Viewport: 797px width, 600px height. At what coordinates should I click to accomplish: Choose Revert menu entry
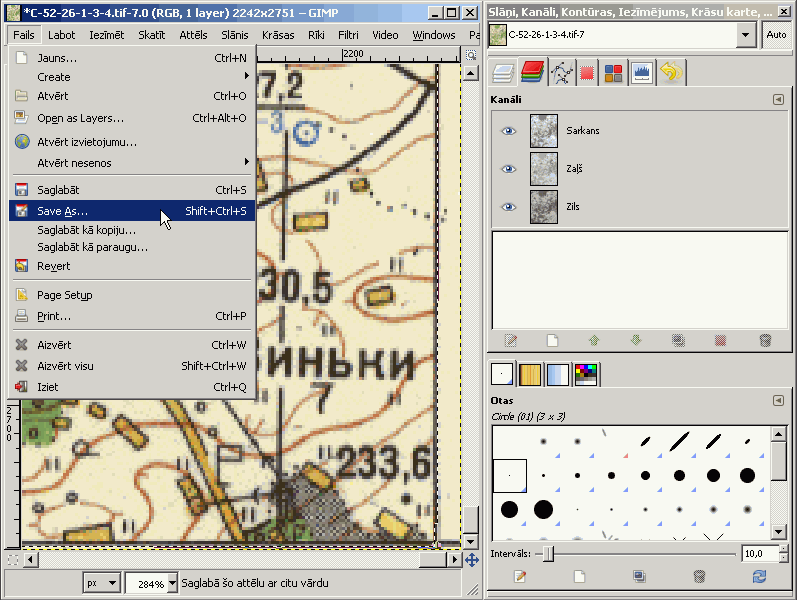pyautogui.click(x=132, y=266)
